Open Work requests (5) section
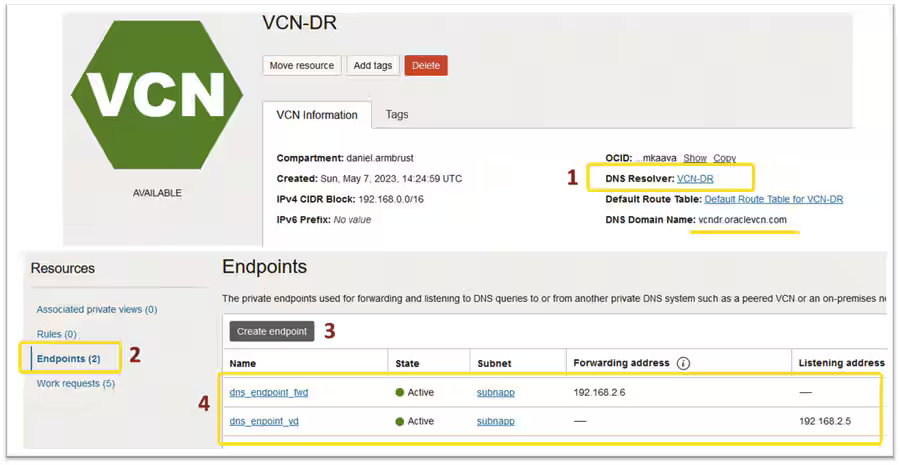The width and height of the screenshot is (900, 465). pyautogui.click(x=76, y=383)
